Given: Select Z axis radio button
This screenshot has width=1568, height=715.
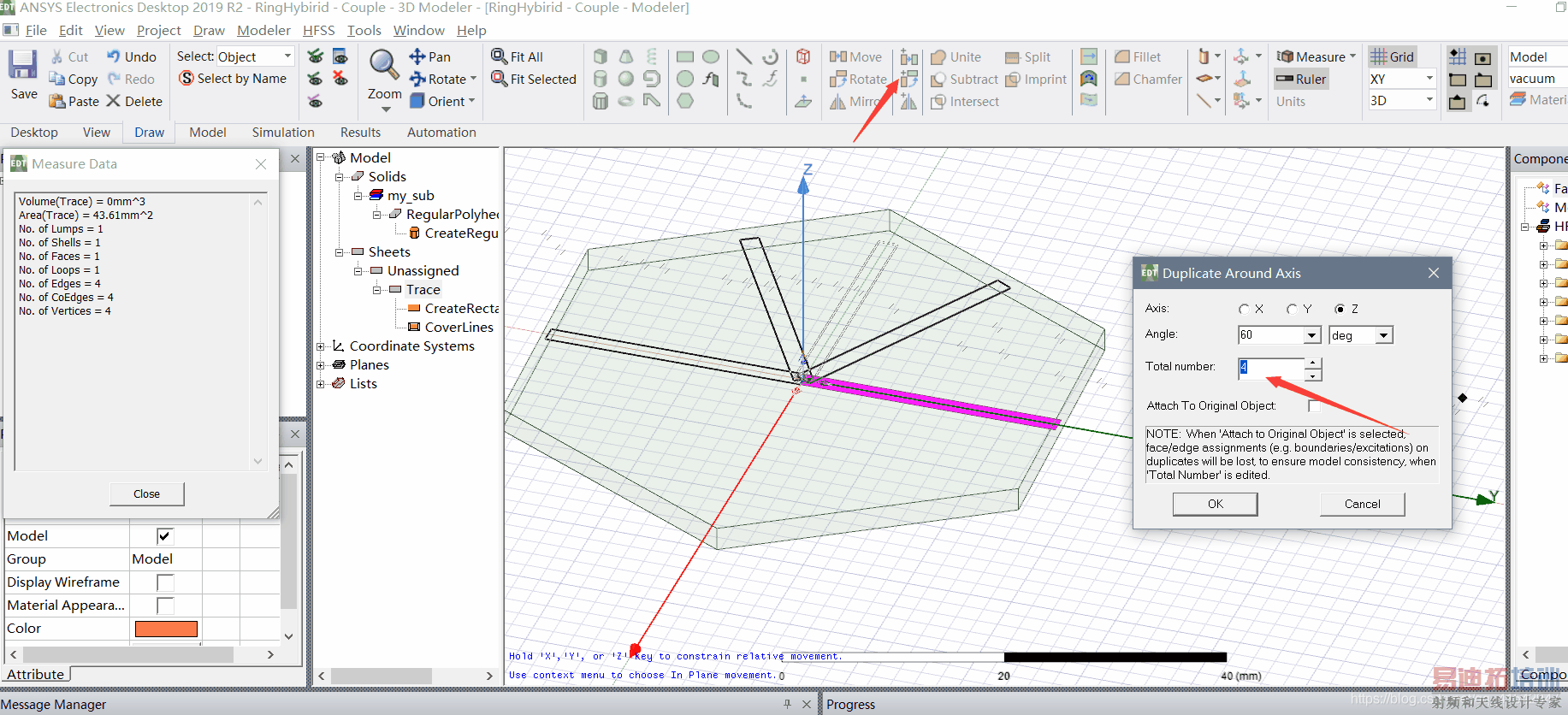Looking at the screenshot, I should (x=1340, y=309).
